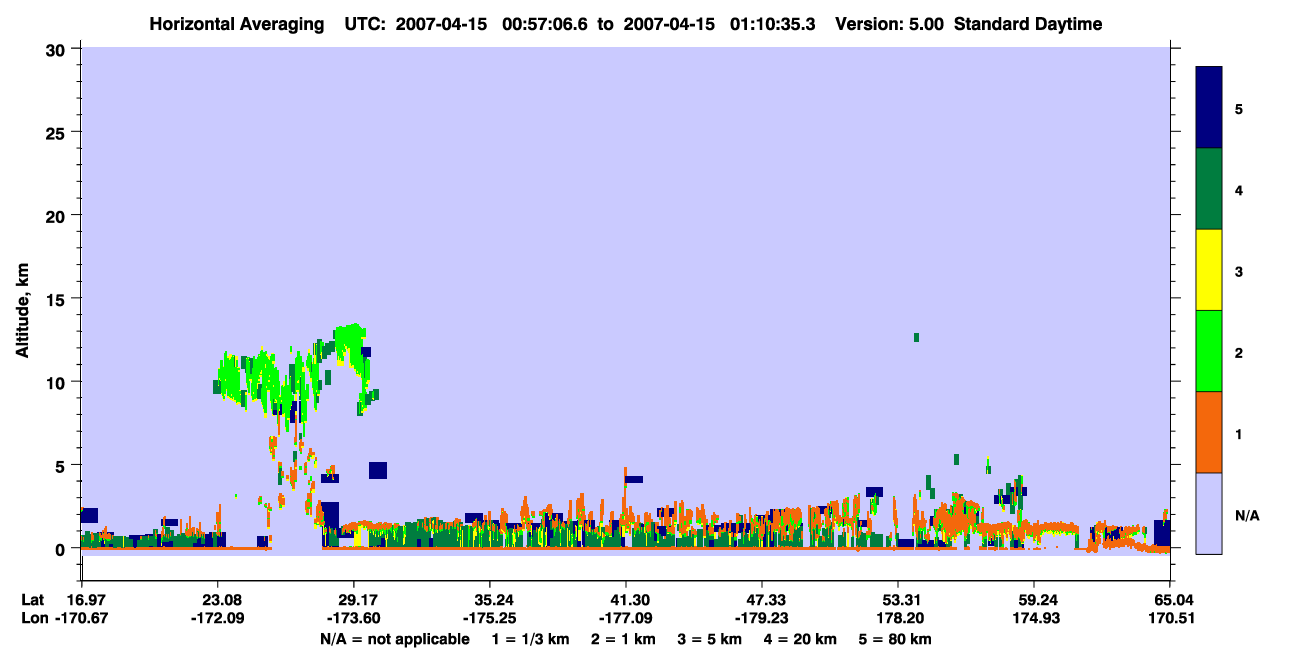Click the latitude value 29.17
This screenshot has height=667, width=1300.
click(x=353, y=600)
